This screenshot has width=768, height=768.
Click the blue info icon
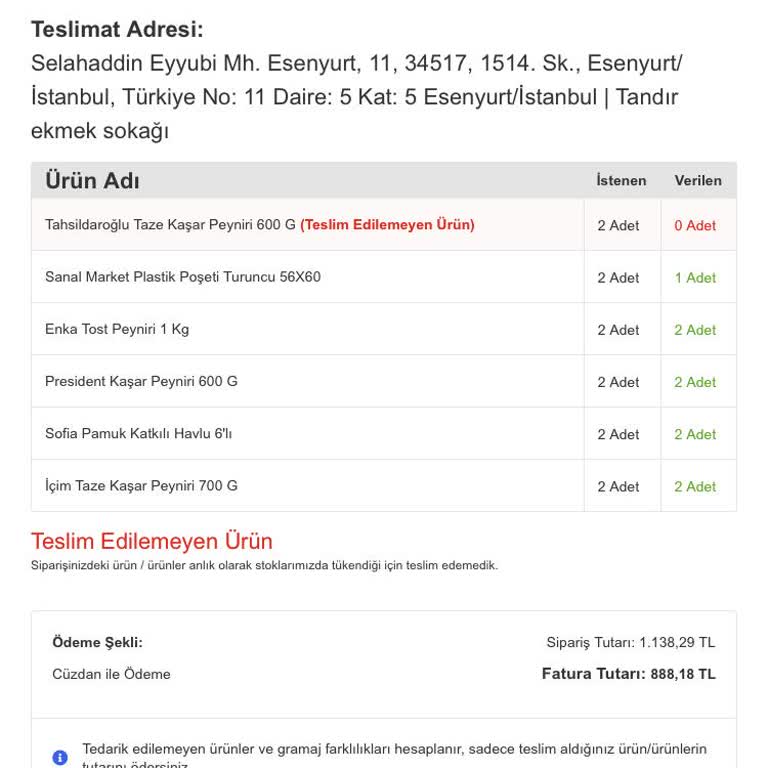click(x=60, y=757)
